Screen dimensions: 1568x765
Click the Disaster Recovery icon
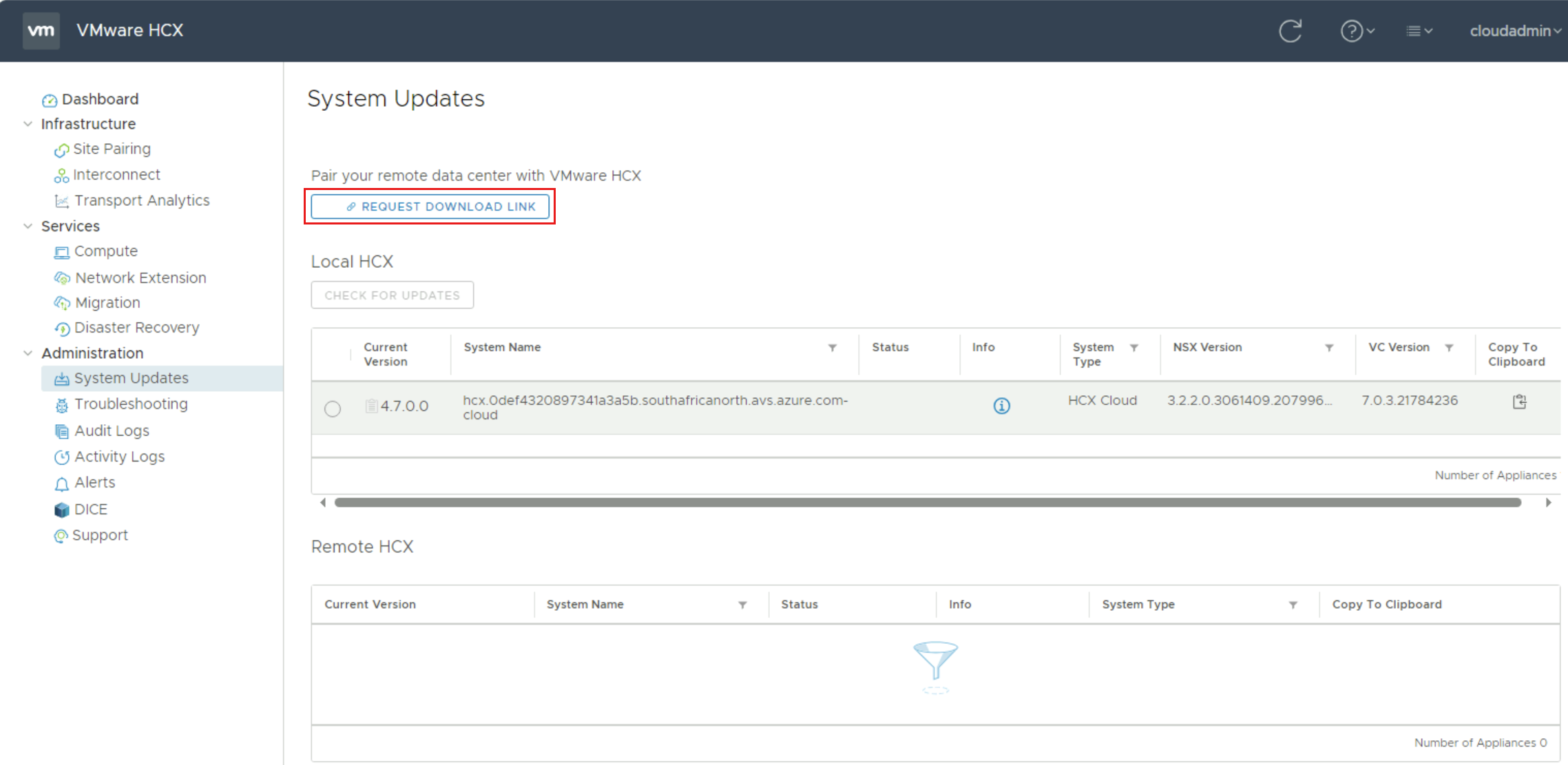coord(62,328)
